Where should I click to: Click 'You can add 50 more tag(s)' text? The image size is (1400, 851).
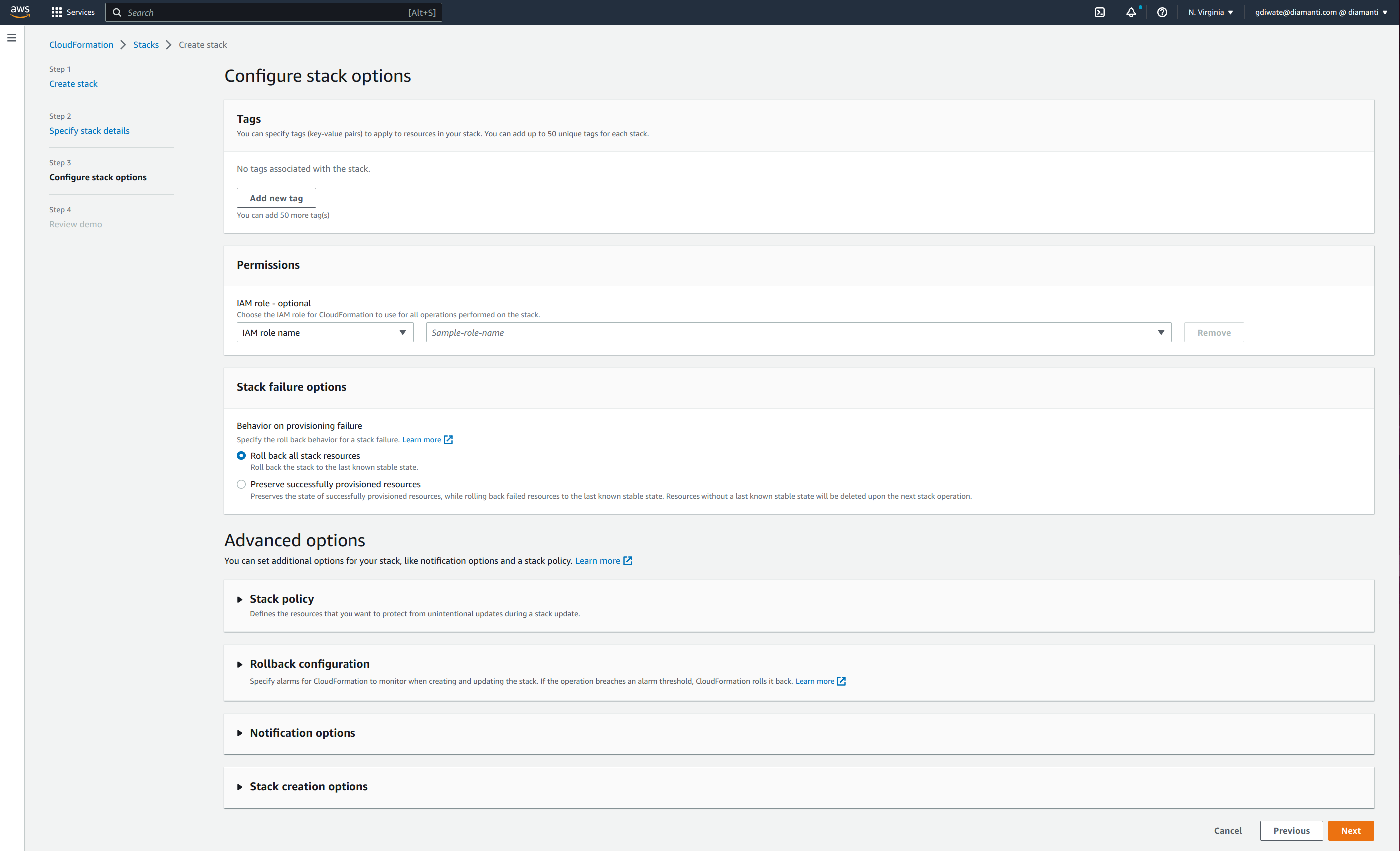point(283,215)
